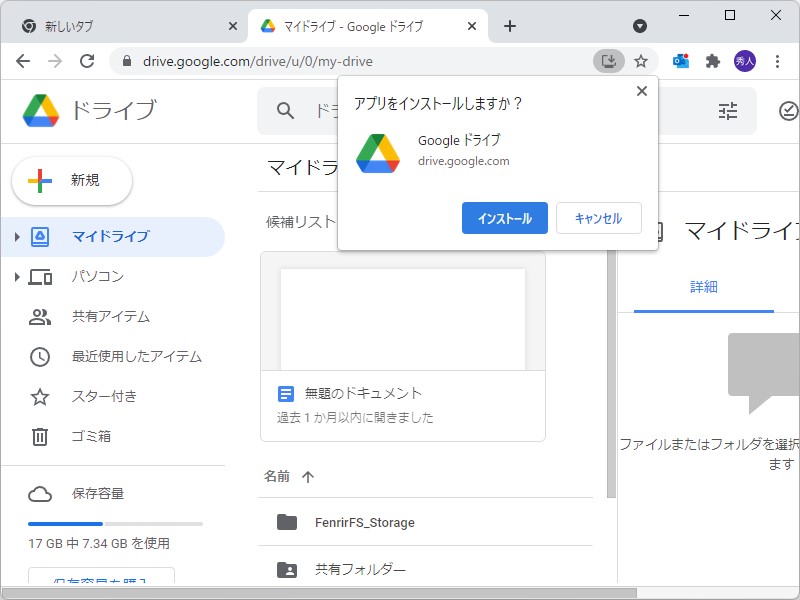This screenshot has height=600, width=800.
Task: Expand the マイドライブ tree arrow
Action: point(18,236)
